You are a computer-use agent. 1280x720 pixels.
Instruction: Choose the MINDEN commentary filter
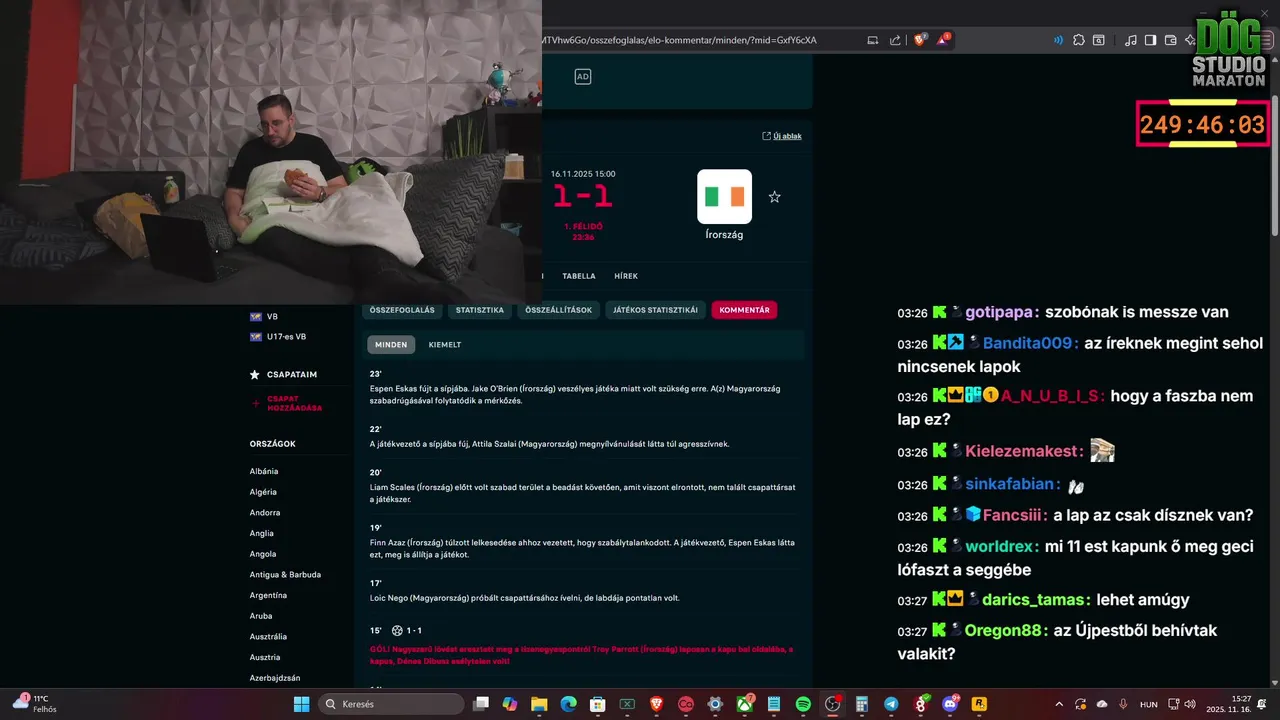pyautogui.click(x=391, y=344)
